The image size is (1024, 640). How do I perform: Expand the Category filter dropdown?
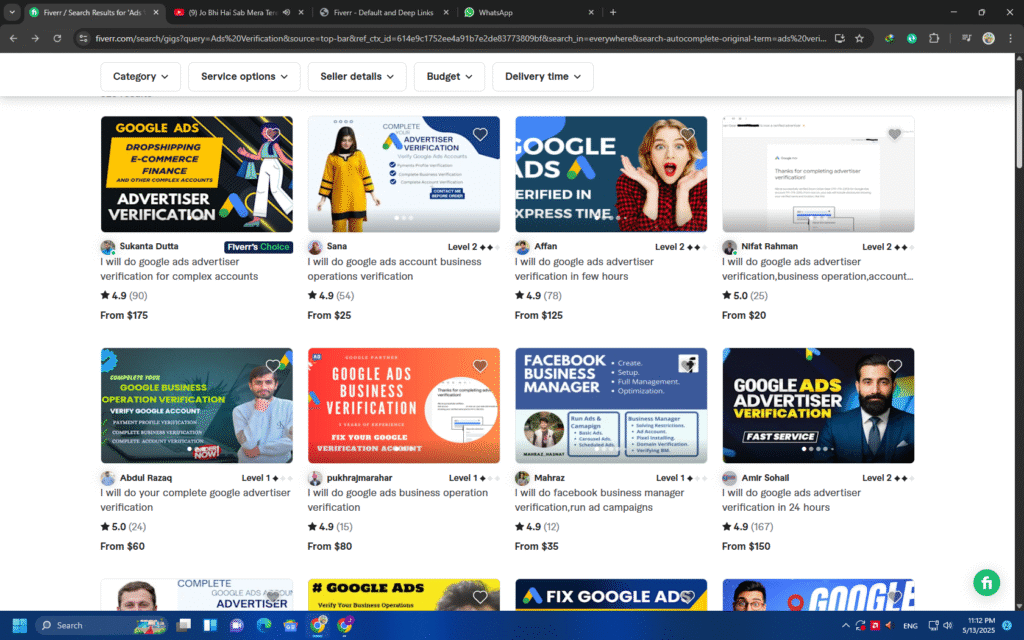[141, 76]
